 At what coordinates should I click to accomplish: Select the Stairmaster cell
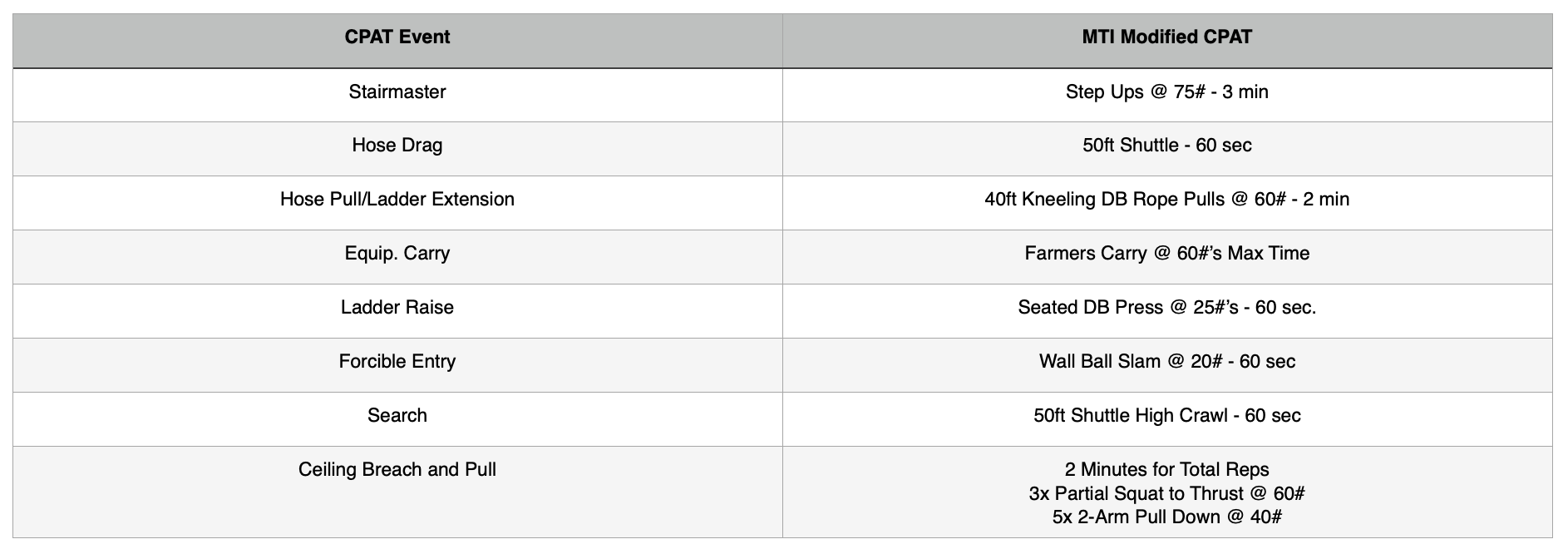pyautogui.click(x=397, y=92)
